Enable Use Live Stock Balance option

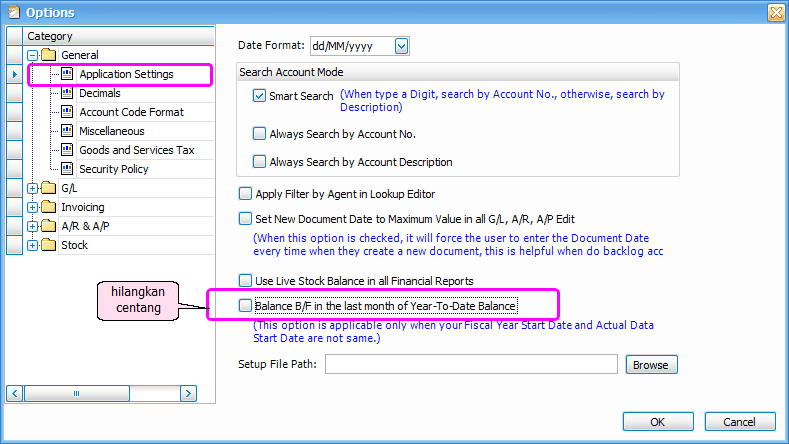[x=245, y=281]
